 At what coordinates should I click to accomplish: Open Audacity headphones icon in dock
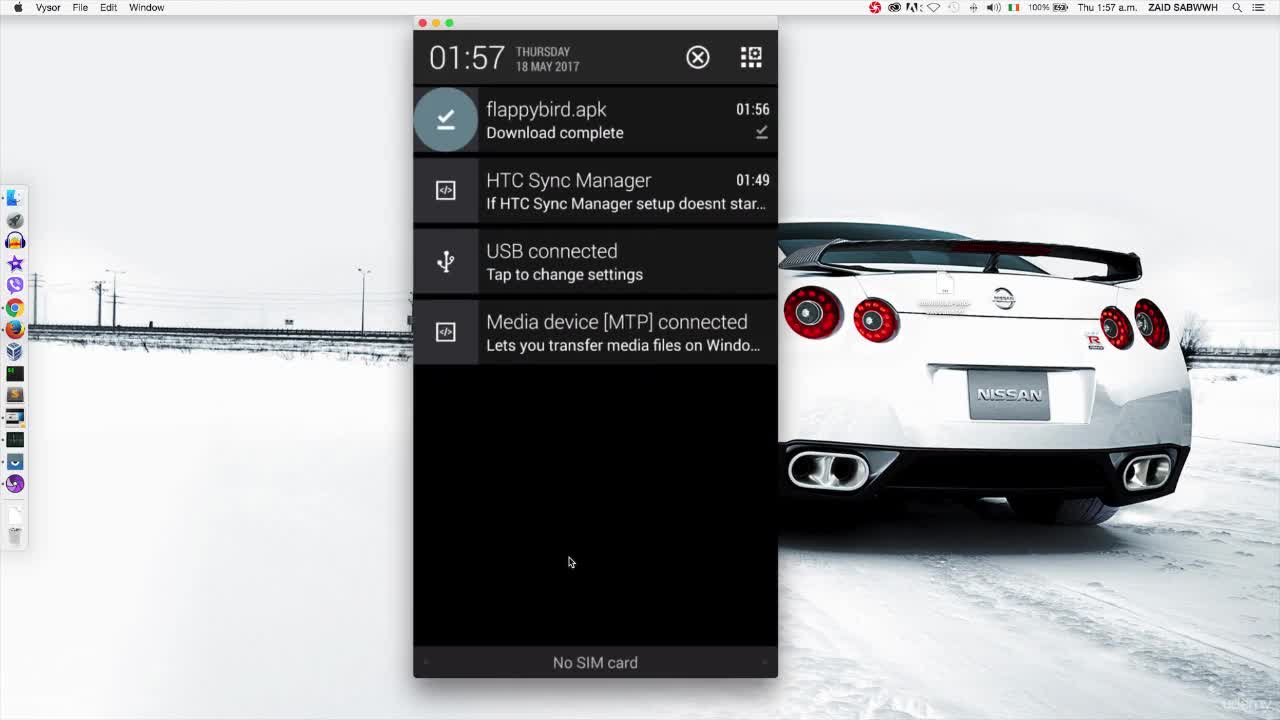(x=14, y=242)
